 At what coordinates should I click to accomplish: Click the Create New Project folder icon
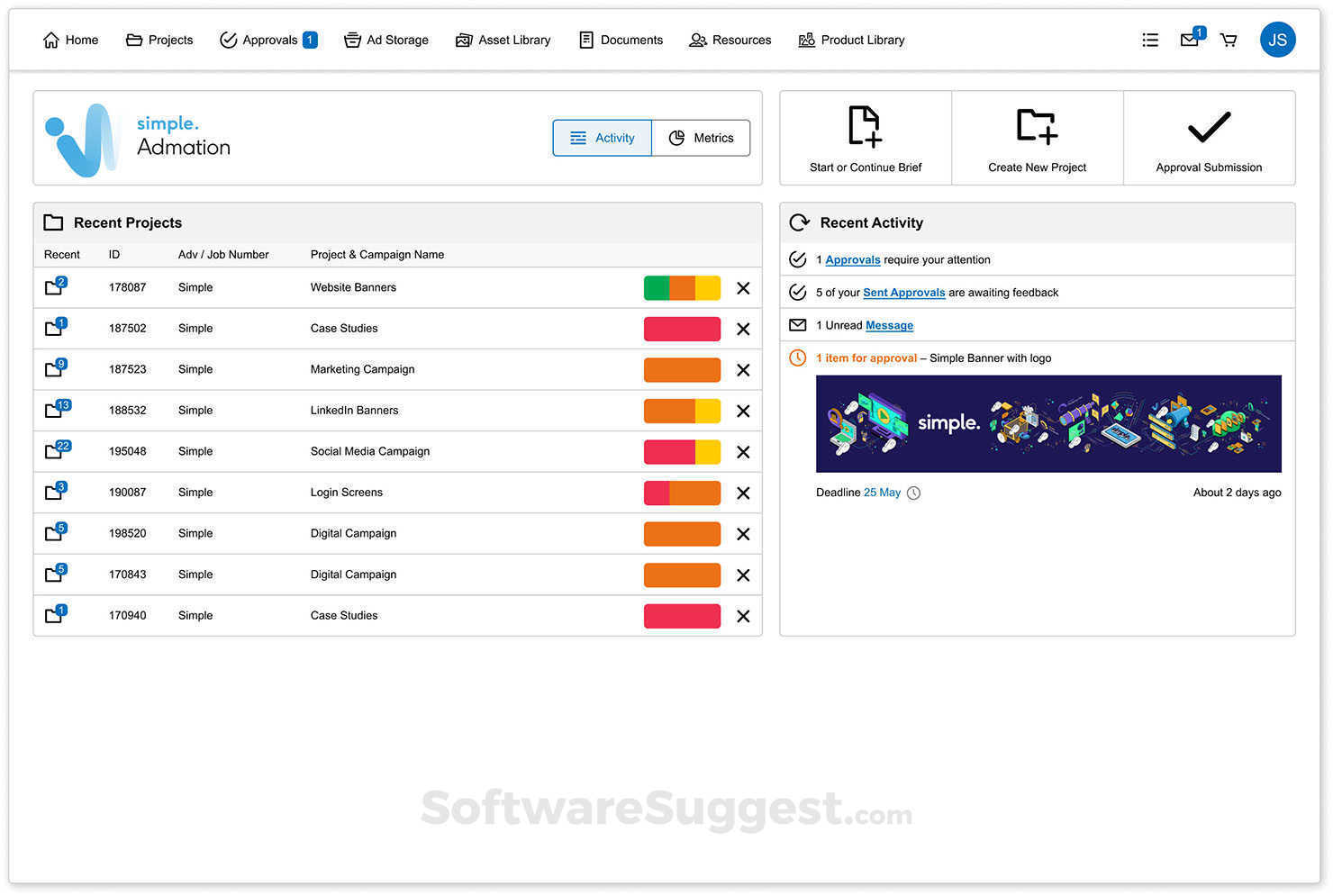[x=1037, y=126]
